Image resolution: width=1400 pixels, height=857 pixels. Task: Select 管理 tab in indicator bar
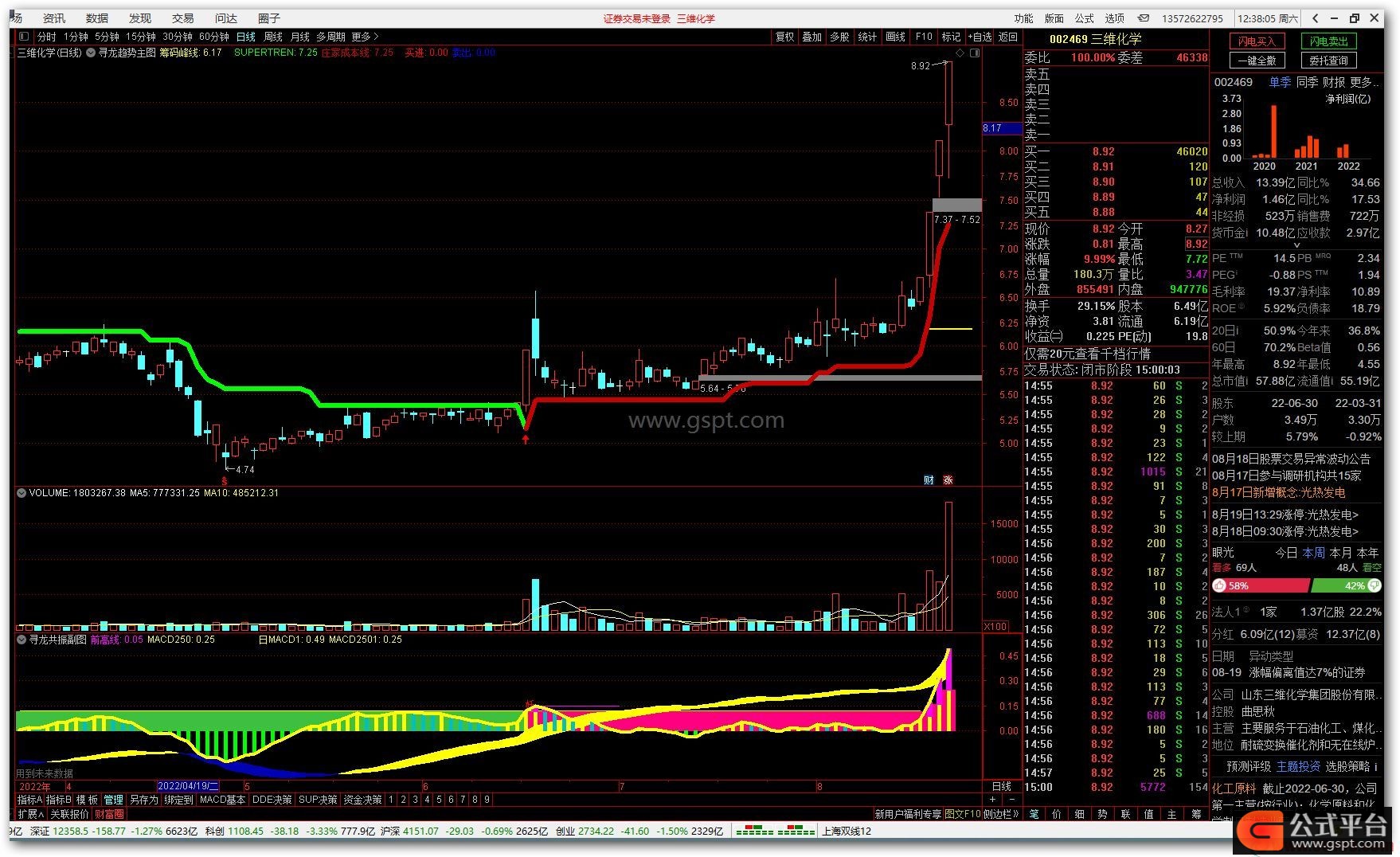[x=113, y=800]
